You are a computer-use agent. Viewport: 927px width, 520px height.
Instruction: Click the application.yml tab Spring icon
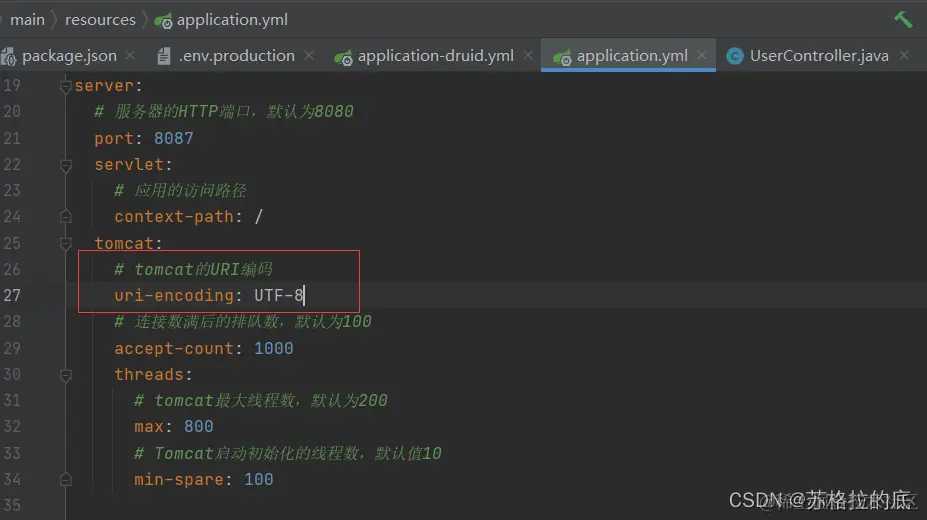562,57
